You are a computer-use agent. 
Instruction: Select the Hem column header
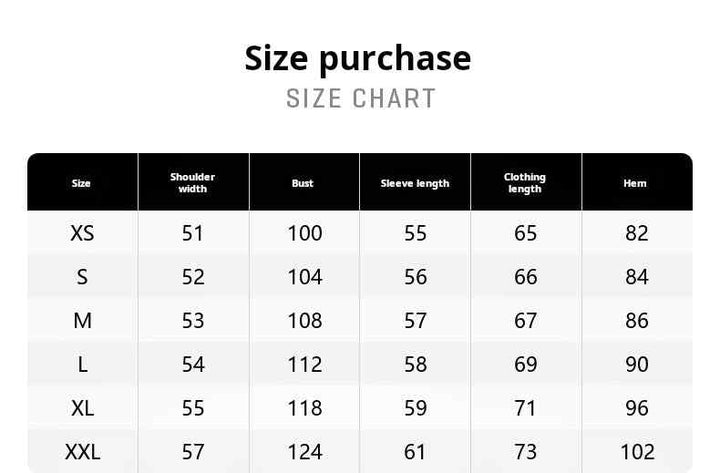[x=635, y=183]
